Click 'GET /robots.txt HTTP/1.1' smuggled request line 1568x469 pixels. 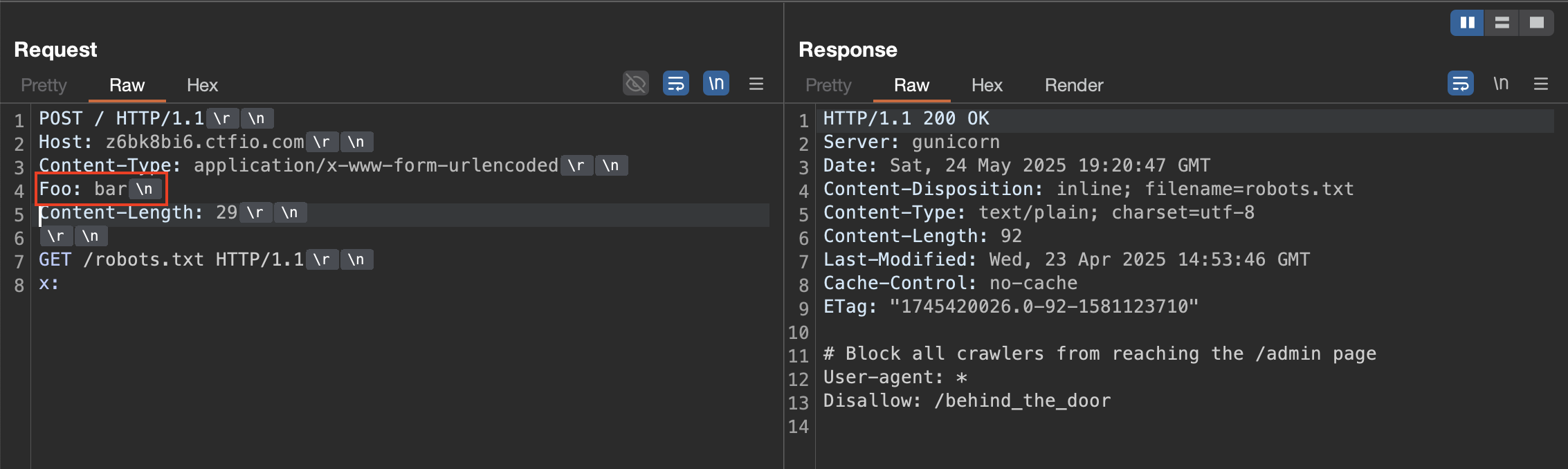pos(172,259)
